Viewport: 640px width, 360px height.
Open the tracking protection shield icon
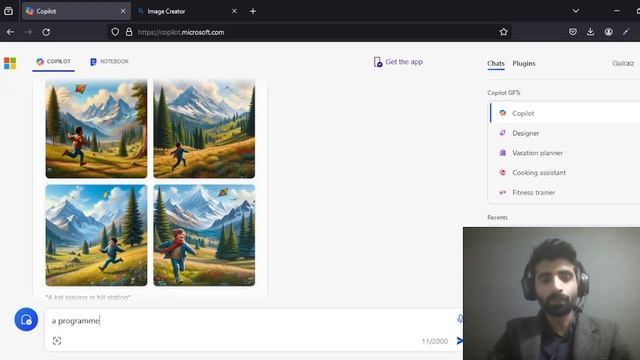point(115,32)
